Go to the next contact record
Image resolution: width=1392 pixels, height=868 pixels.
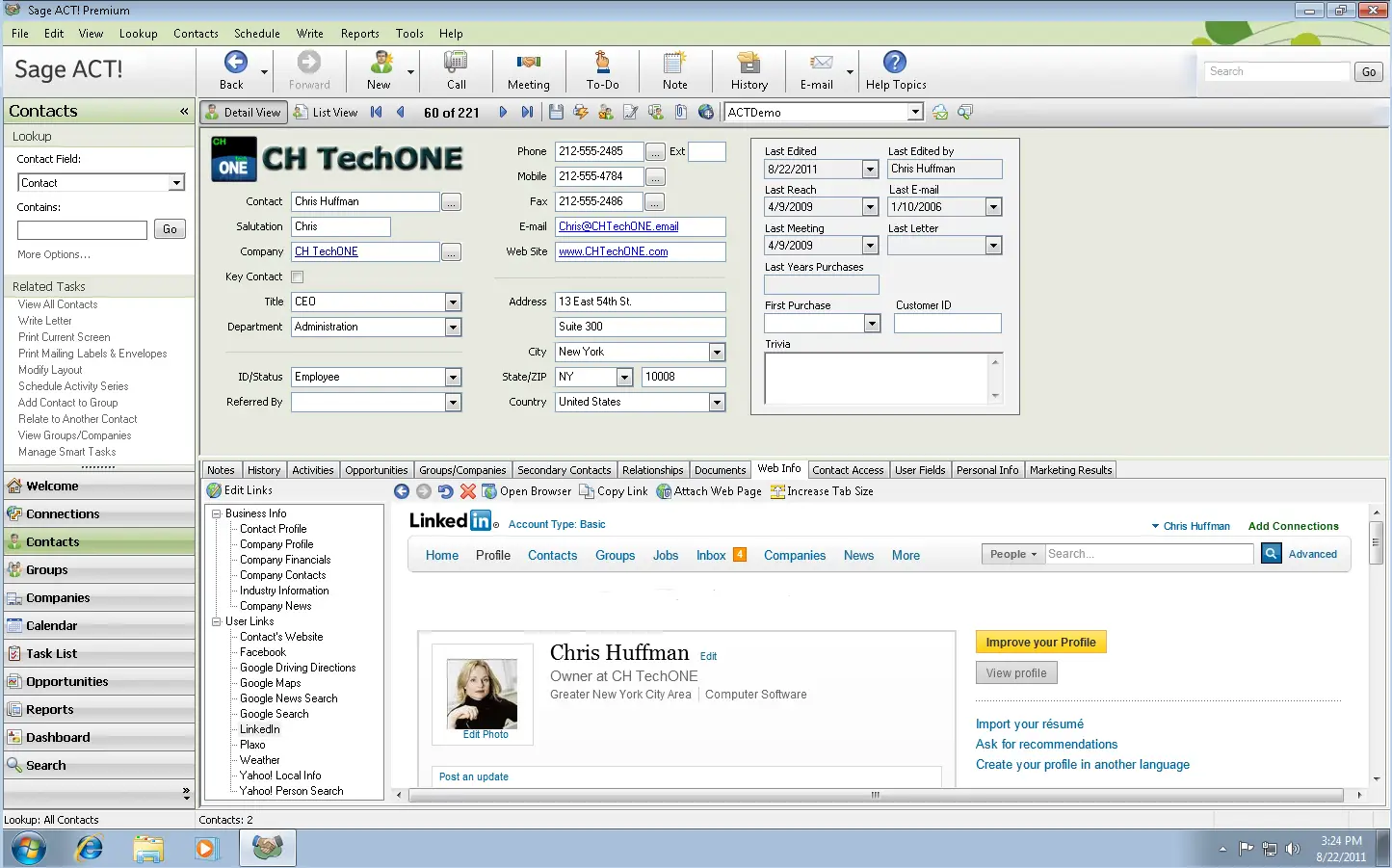tap(503, 112)
